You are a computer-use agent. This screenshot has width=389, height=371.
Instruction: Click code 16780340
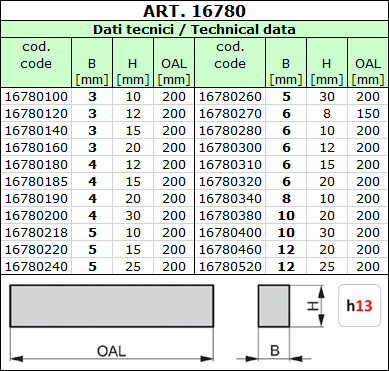point(230,199)
